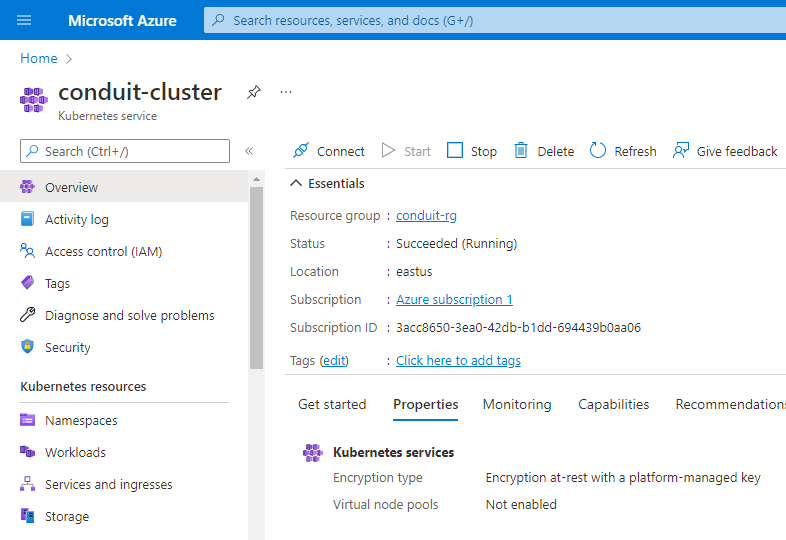Switch to the Capabilities tab
The width and height of the screenshot is (786, 540).
(x=614, y=404)
